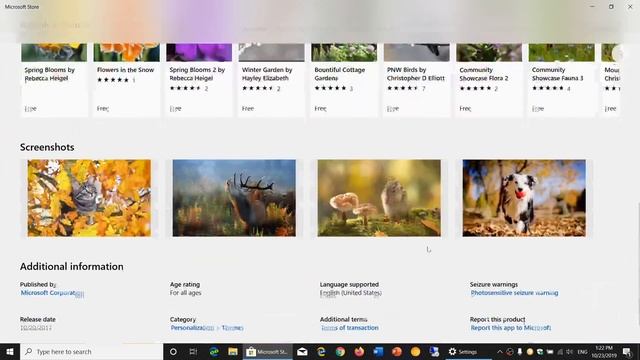640x360 pixels.
Task: Show hidden system tray icons
Action: pyautogui.click(x=500, y=351)
